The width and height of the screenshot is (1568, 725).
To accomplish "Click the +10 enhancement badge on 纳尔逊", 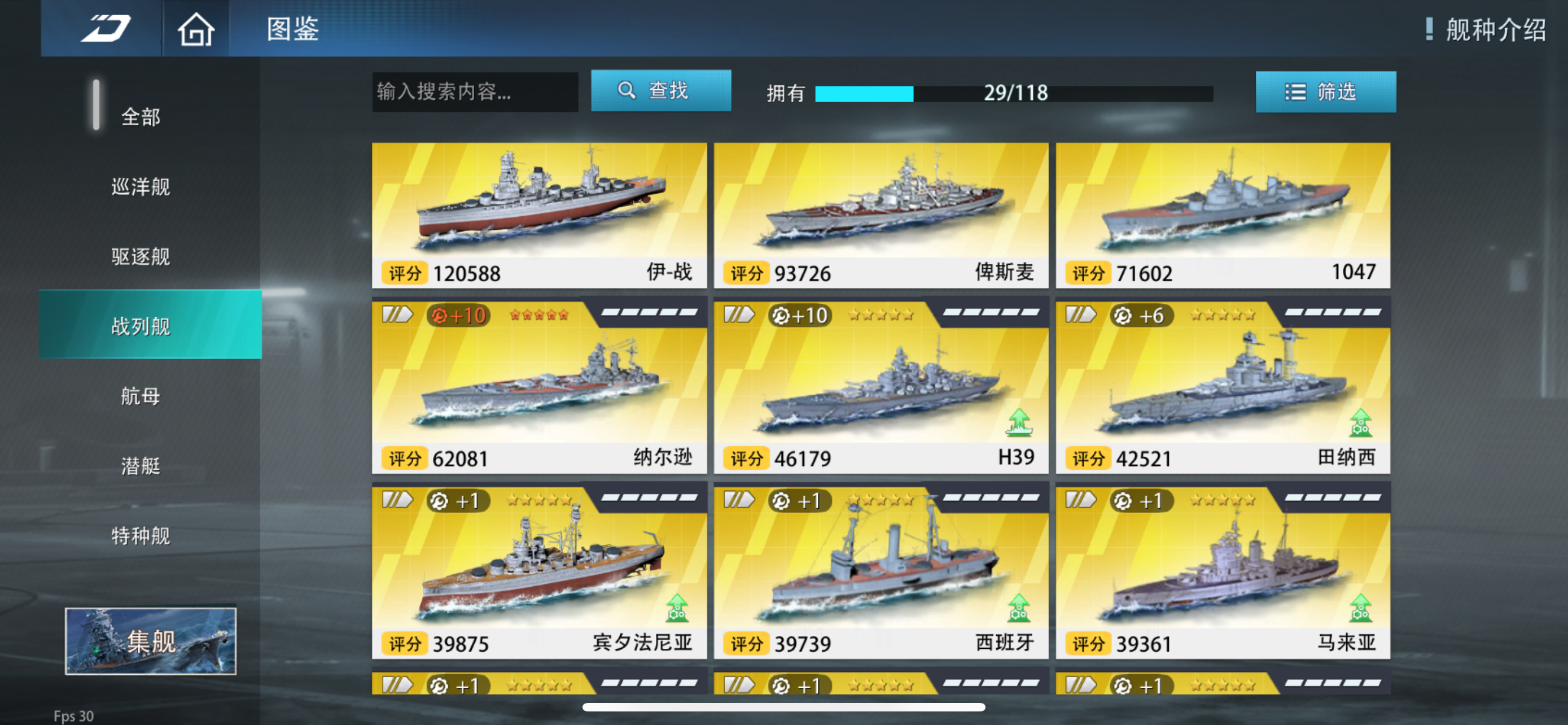I will click(x=458, y=315).
